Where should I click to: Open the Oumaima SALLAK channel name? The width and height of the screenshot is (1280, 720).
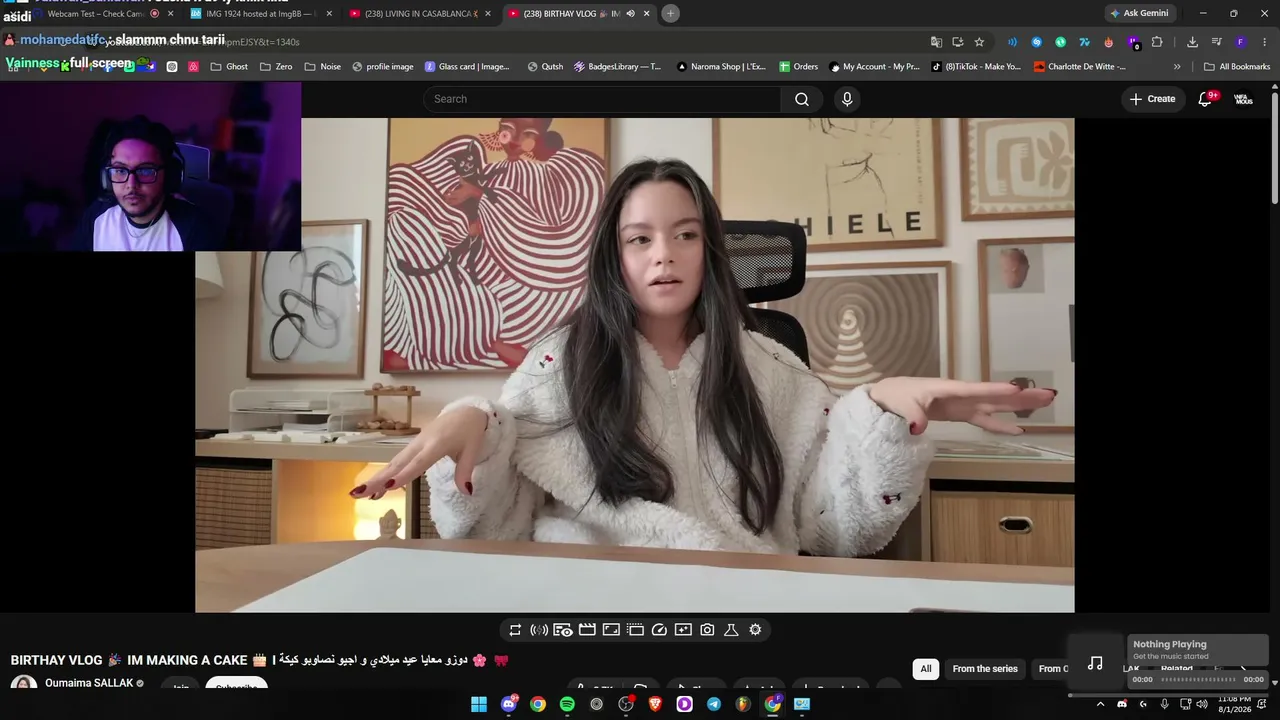[x=90, y=684]
